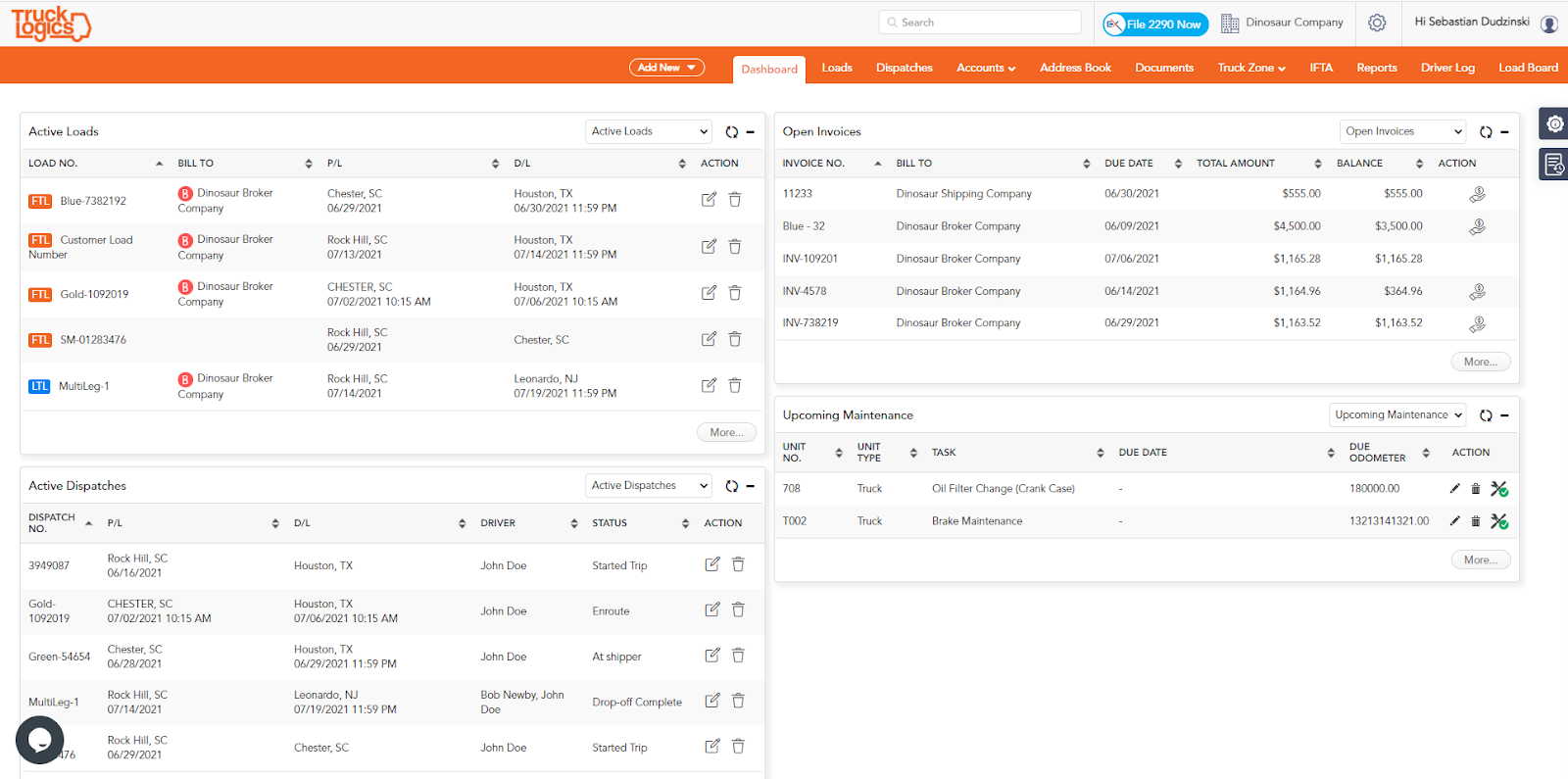Select the Green-54654 dispatch number
This screenshot has width=1568, height=779.
click(x=59, y=657)
